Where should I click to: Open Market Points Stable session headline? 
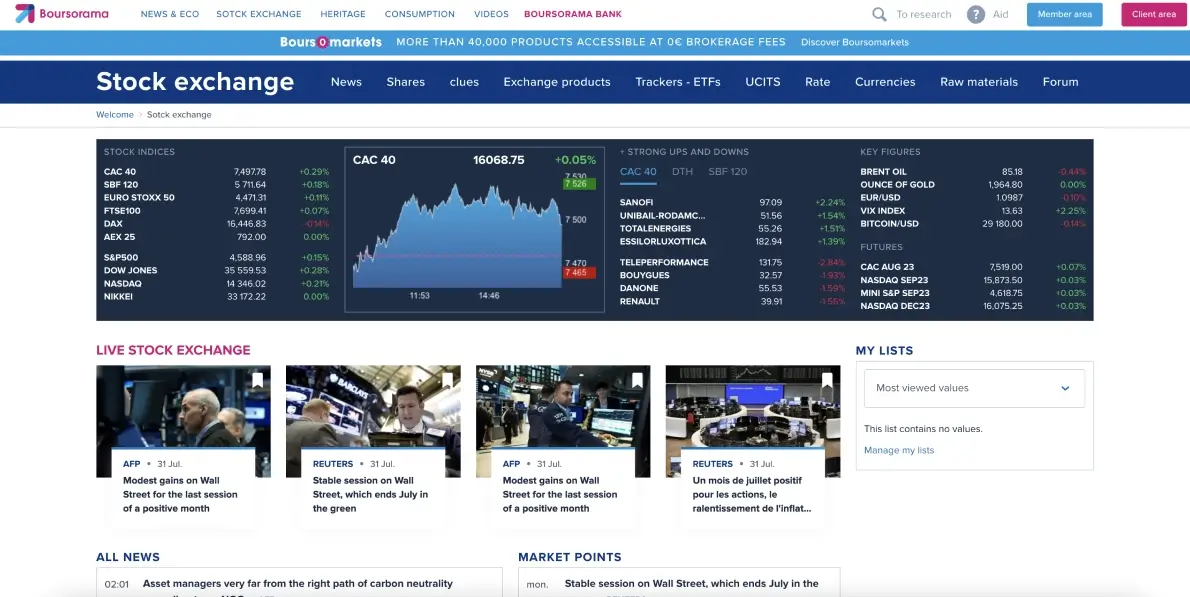point(691,584)
